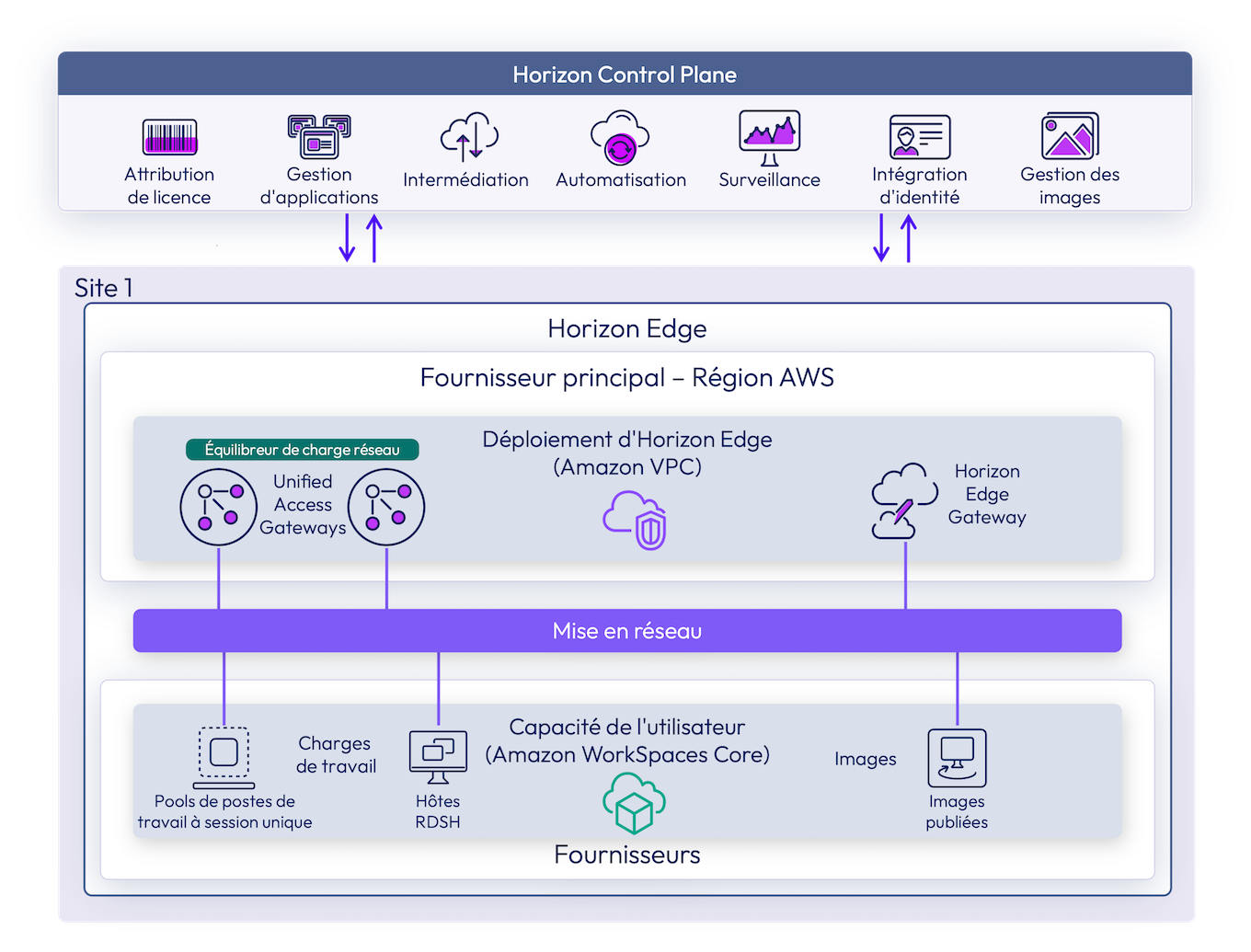The image size is (1251, 952).
Task: Select the Amazon WorkSpaces Core cube cloud icon
Action: pos(634,803)
